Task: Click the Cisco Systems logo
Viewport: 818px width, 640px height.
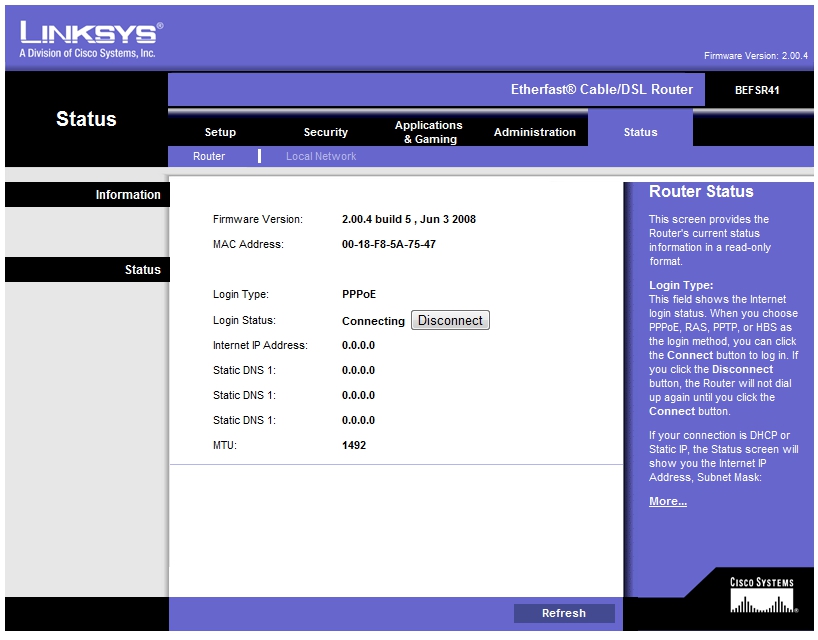Action: [762, 596]
